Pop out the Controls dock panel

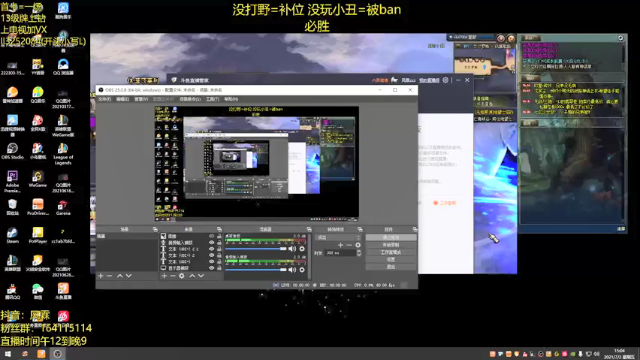click(415, 229)
